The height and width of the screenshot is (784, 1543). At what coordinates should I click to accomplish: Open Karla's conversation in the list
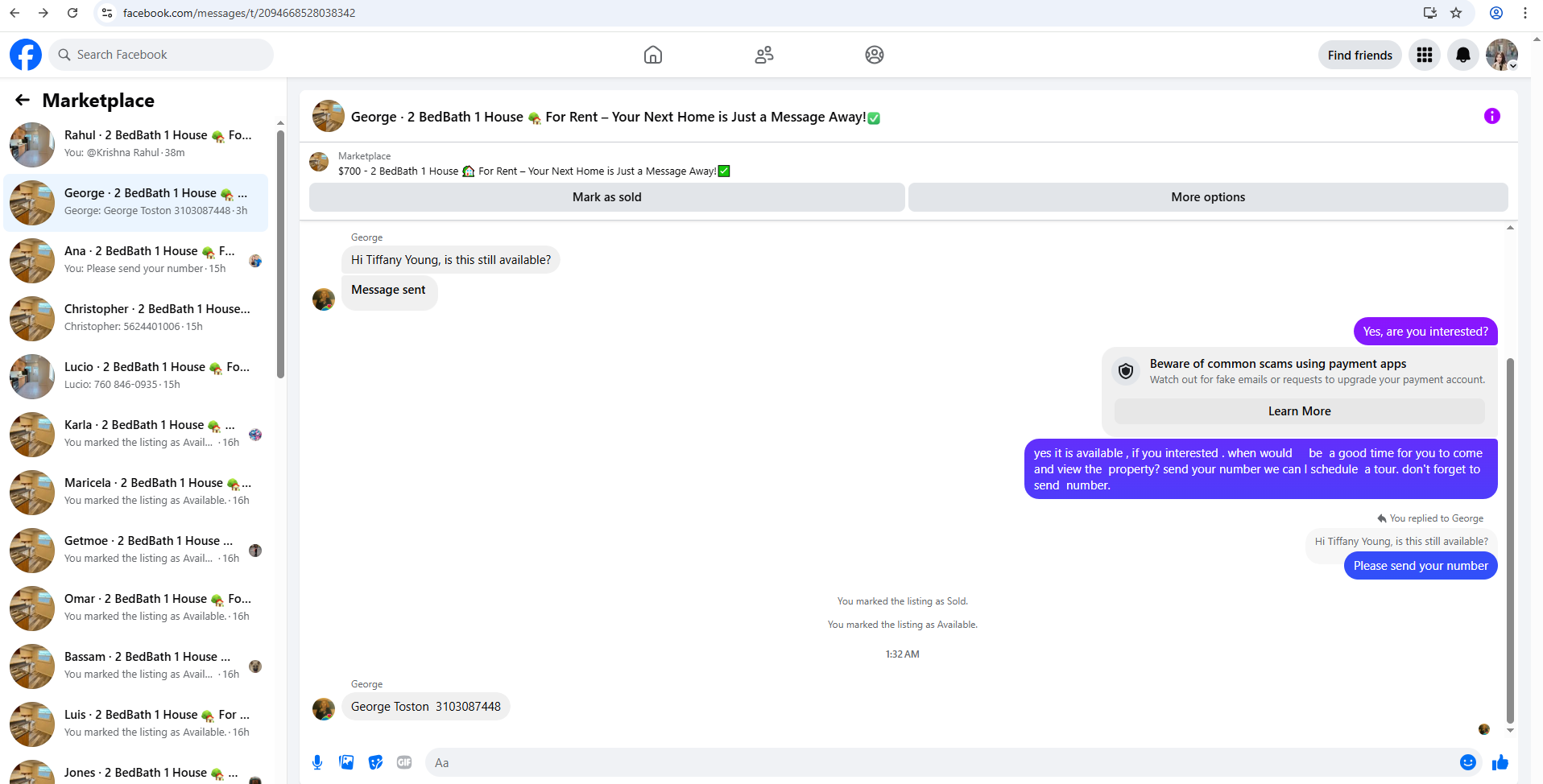pos(135,435)
